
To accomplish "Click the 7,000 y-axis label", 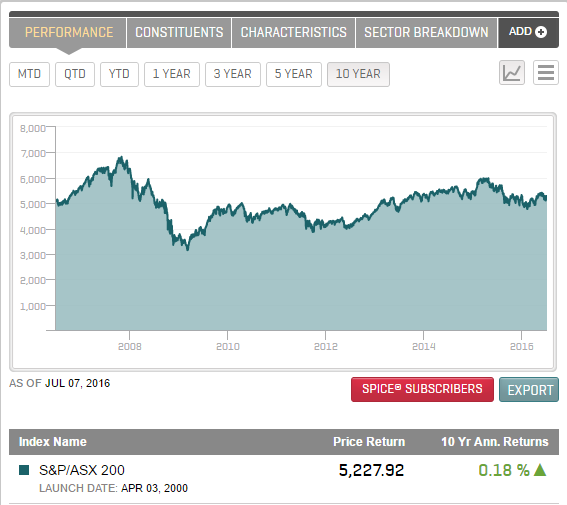I will coord(33,154).
